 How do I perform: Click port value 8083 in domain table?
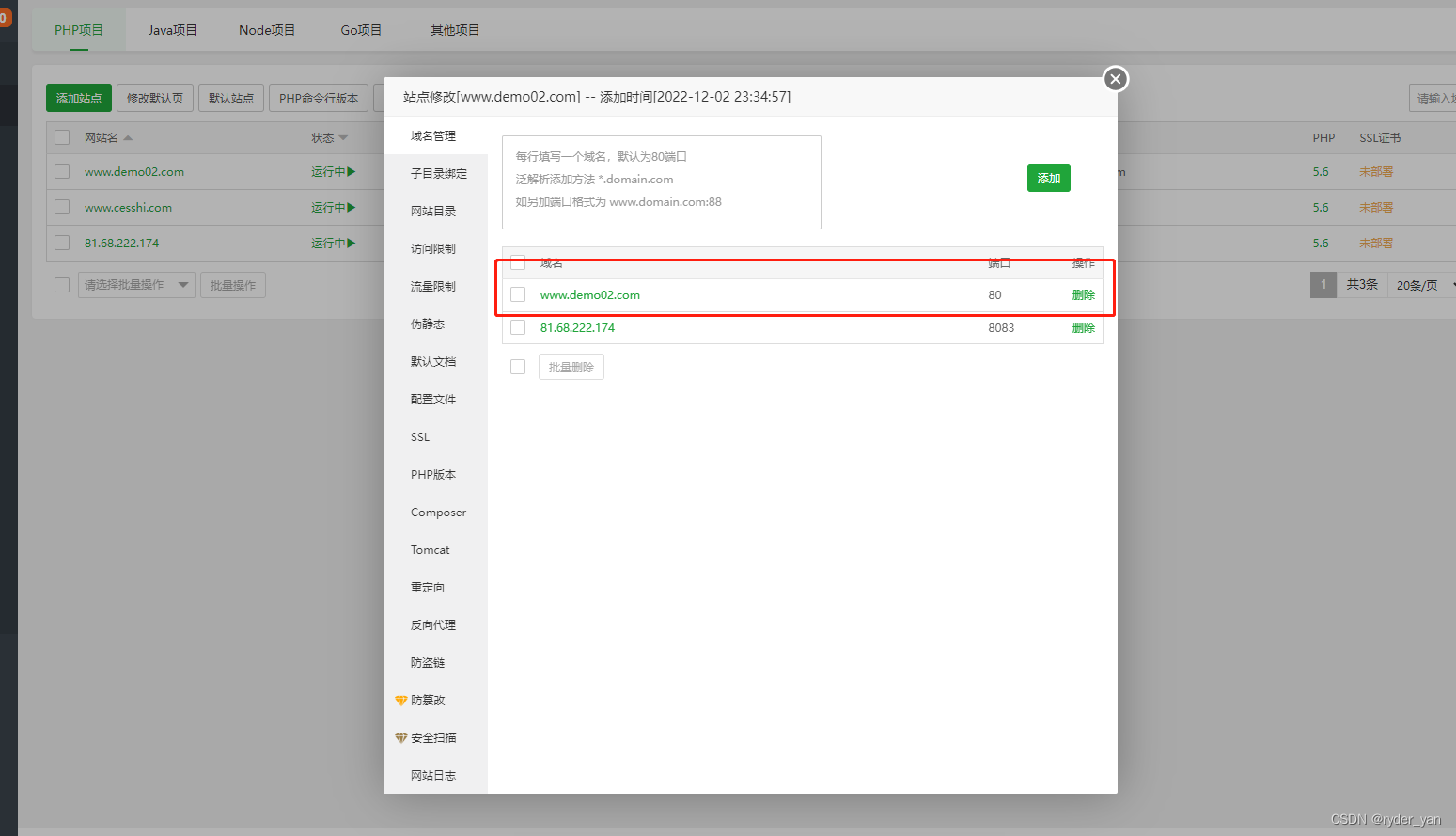tap(1001, 327)
